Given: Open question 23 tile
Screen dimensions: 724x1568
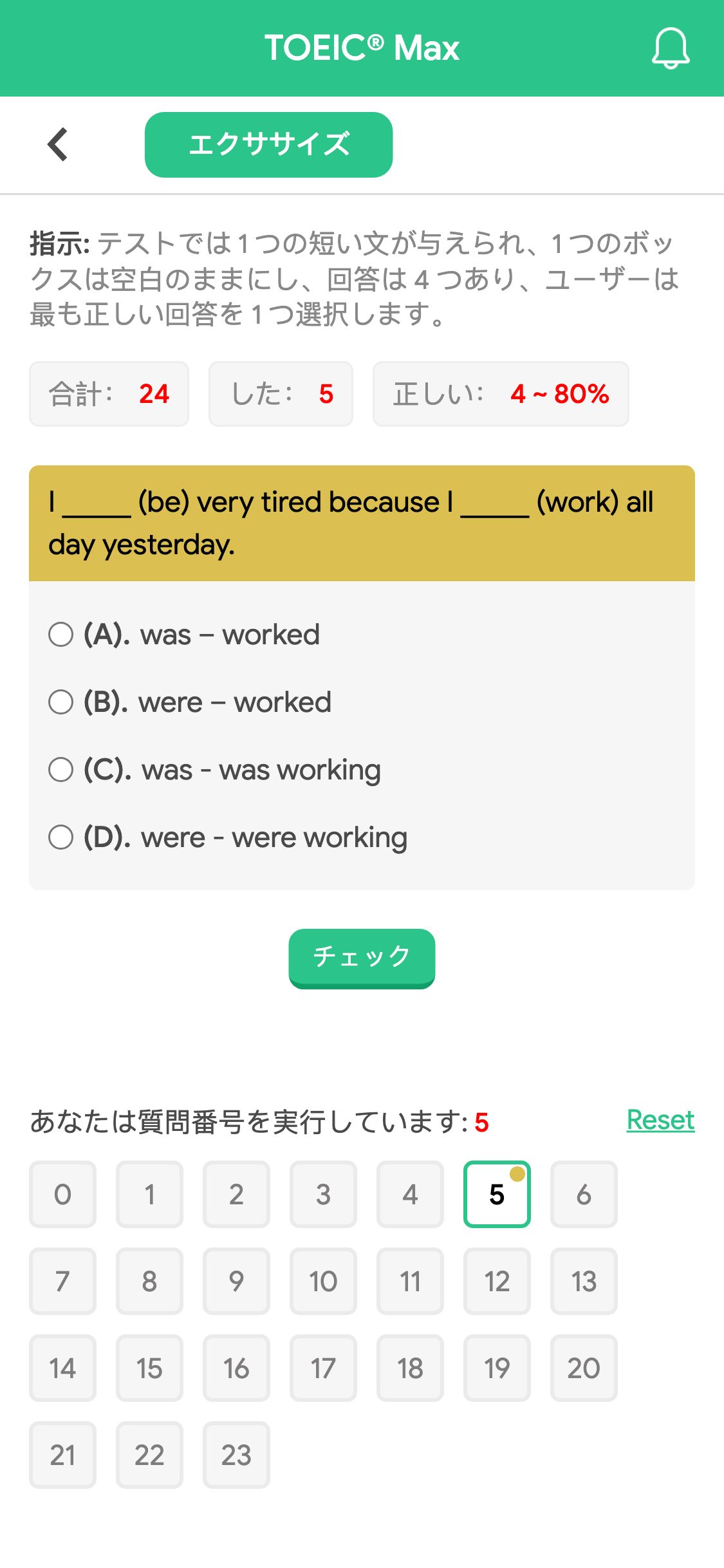Looking at the screenshot, I should 236,1455.
